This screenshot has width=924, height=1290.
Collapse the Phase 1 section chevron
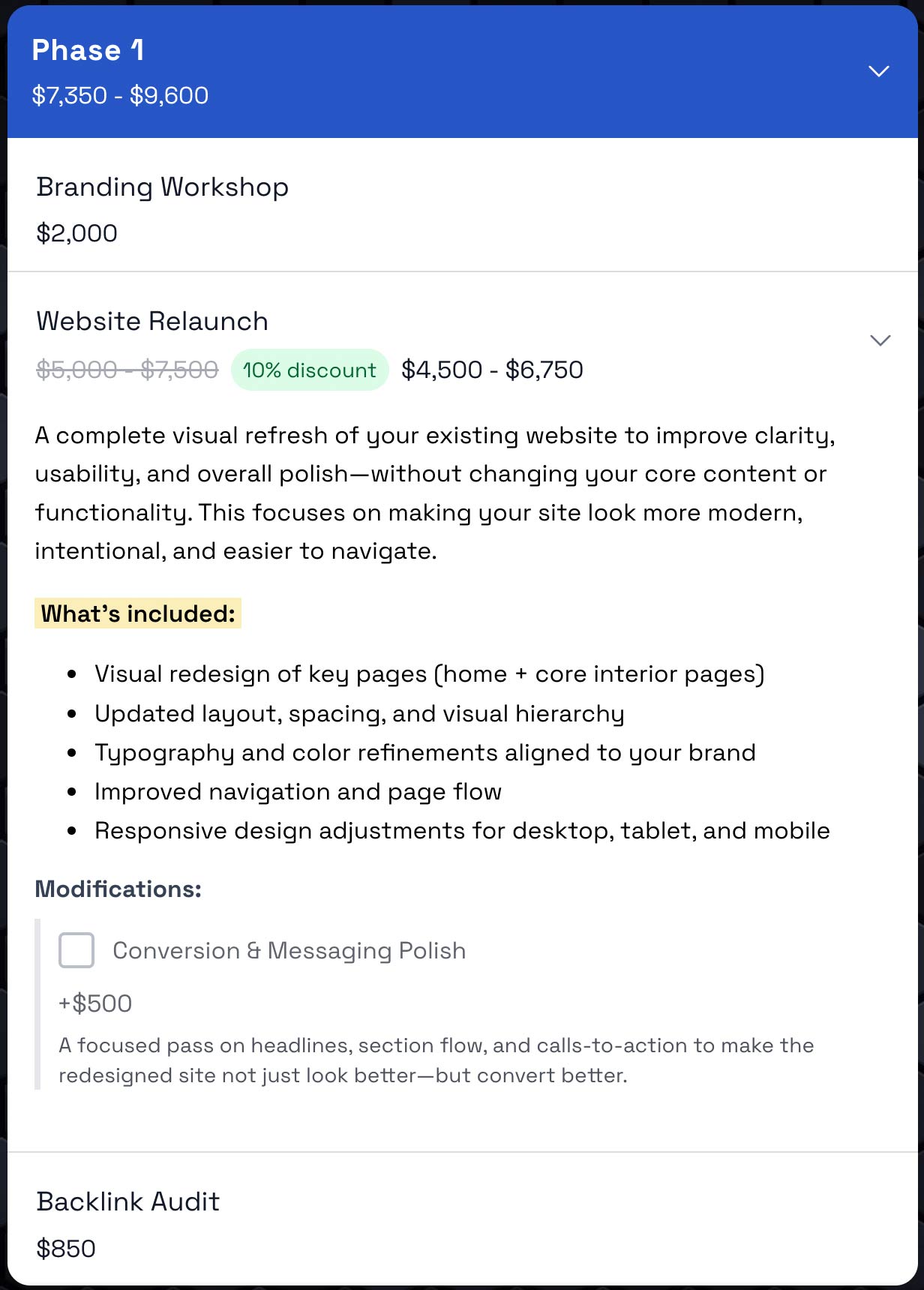pos(878,71)
